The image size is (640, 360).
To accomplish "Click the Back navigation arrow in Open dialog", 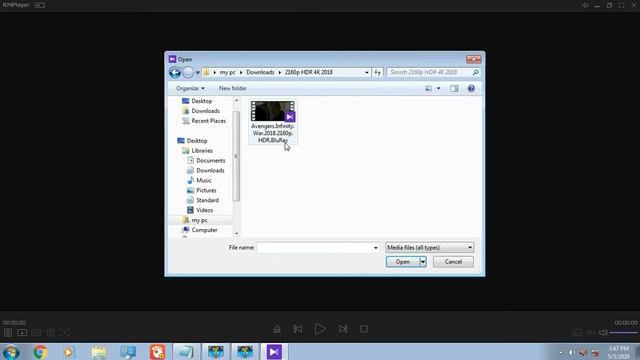I will [x=175, y=73].
